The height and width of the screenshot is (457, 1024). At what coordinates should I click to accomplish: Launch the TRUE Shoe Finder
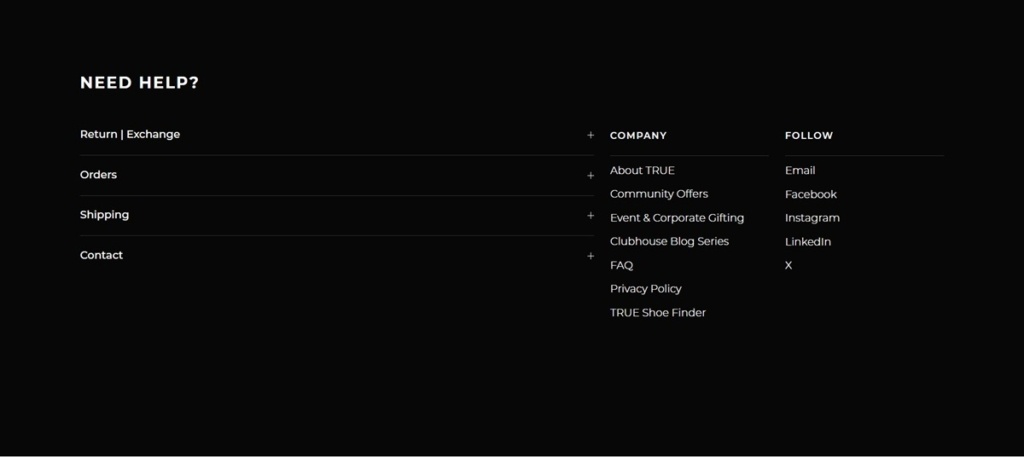[658, 313]
